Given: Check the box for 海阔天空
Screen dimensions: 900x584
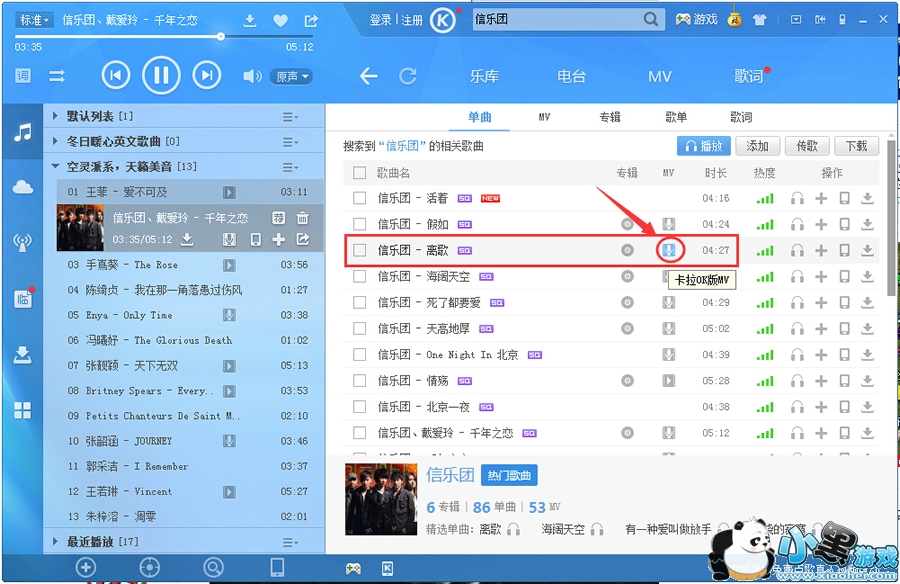Looking at the screenshot, I should click(360, 276).
